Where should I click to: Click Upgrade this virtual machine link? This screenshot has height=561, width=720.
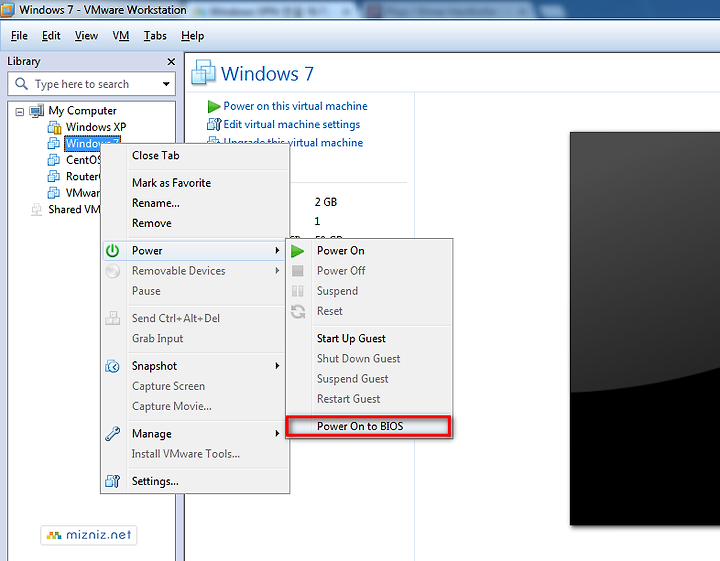(293, 143)
